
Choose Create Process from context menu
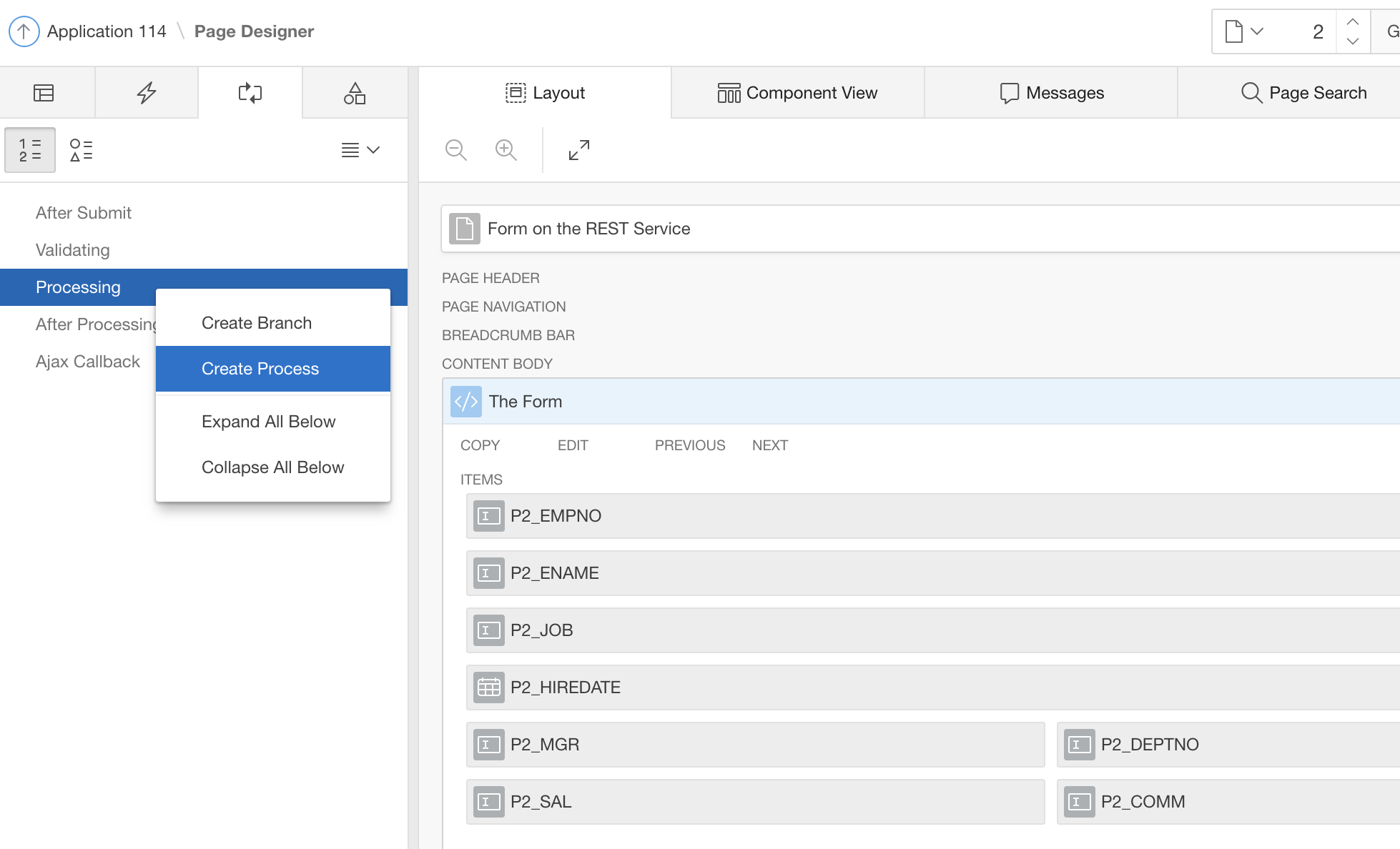pyautogui.click(x=260, y=369)
